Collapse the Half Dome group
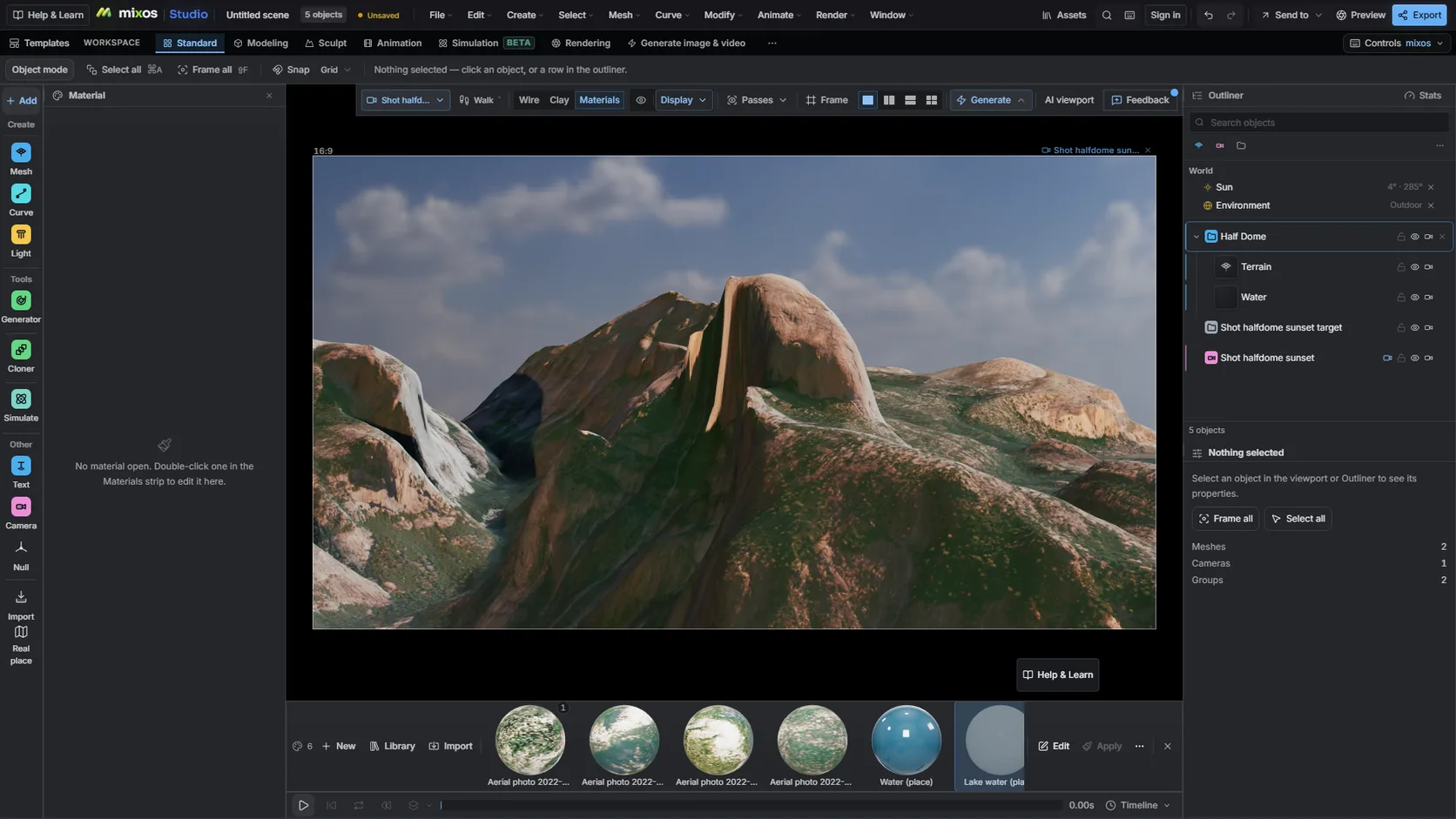1456x819 pixels. (1196, 237)
